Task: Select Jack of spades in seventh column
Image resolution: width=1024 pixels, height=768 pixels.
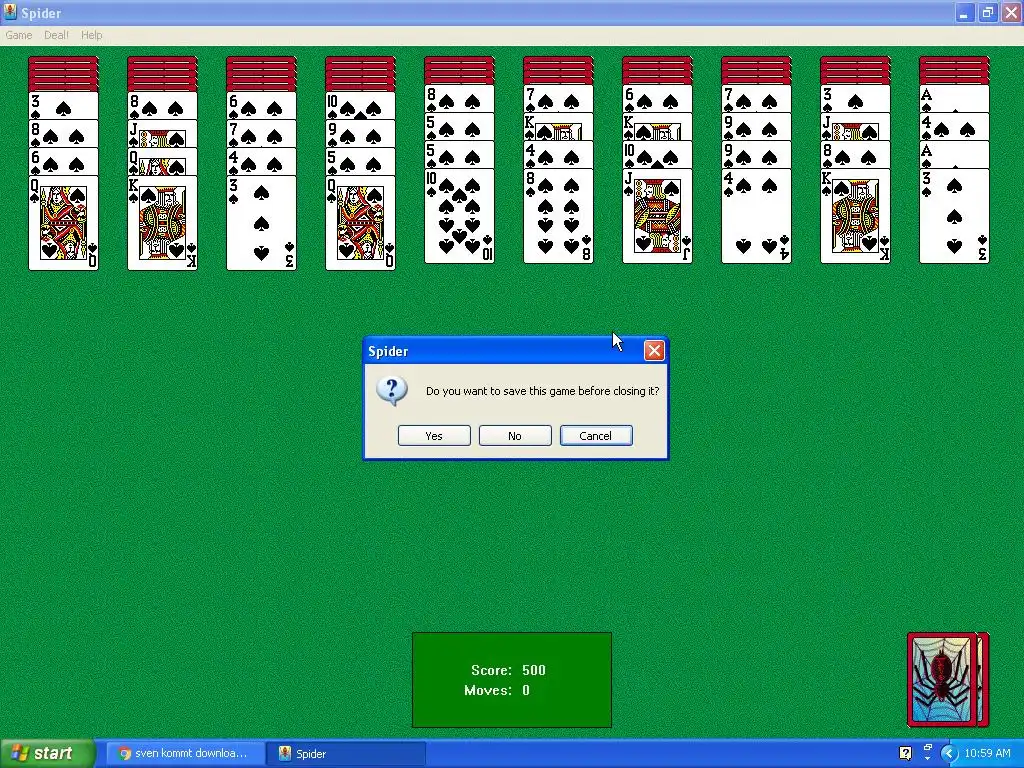Action: point(658,217)
